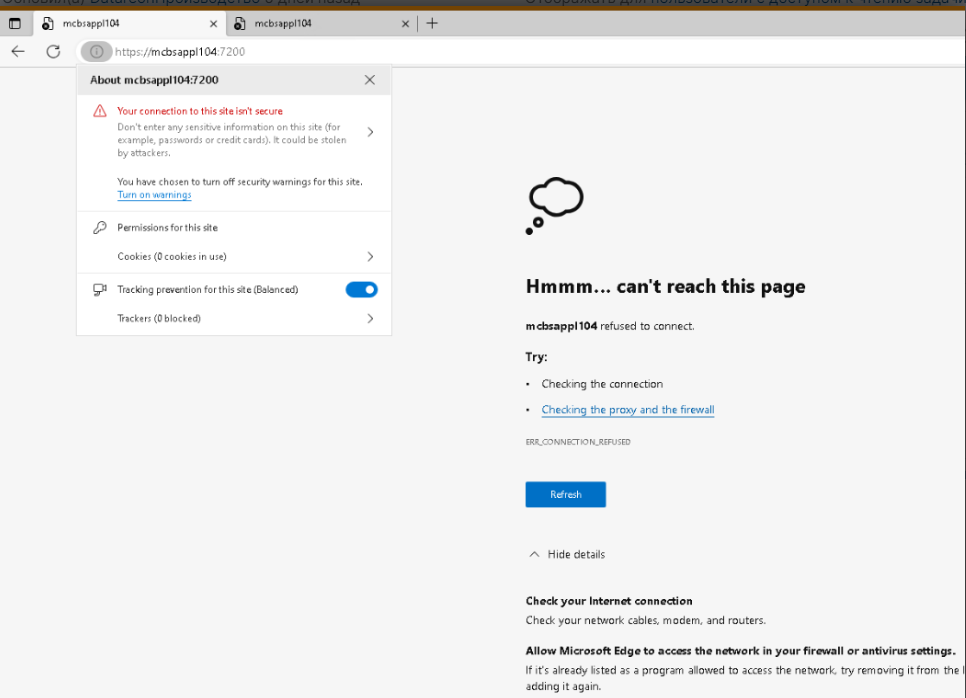
Task: Click the red connection warning triangle icon
Action: pos(100,112)
